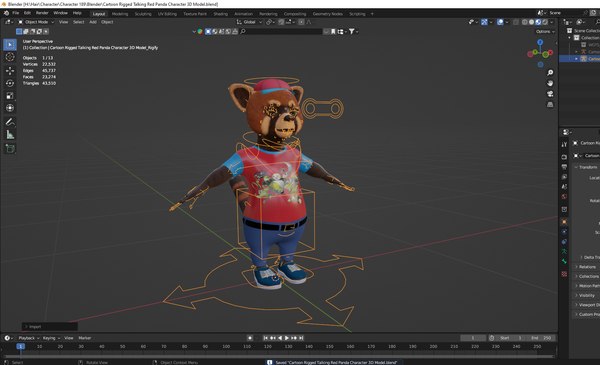Open the World properties tab
The image size is (600, 365).
[x=564, y=197]
